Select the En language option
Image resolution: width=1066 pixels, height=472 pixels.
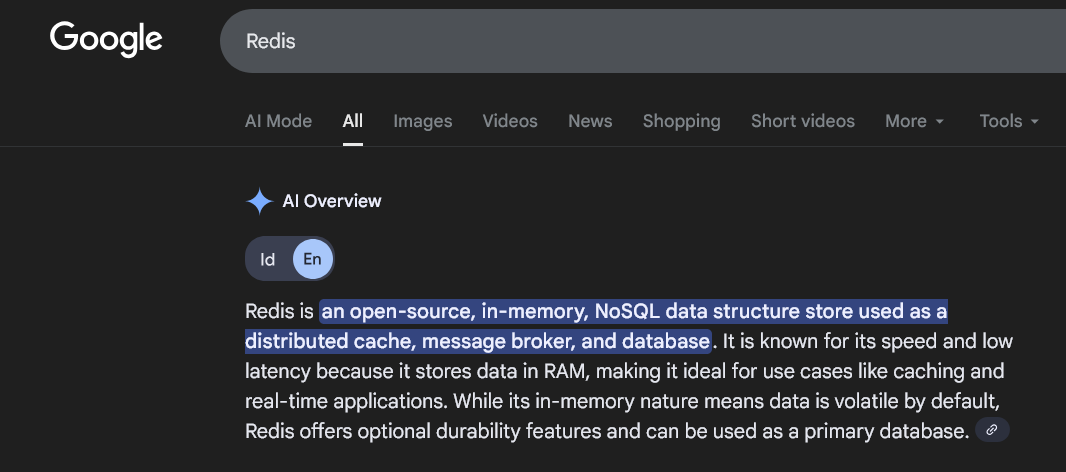tap(313, 259)
